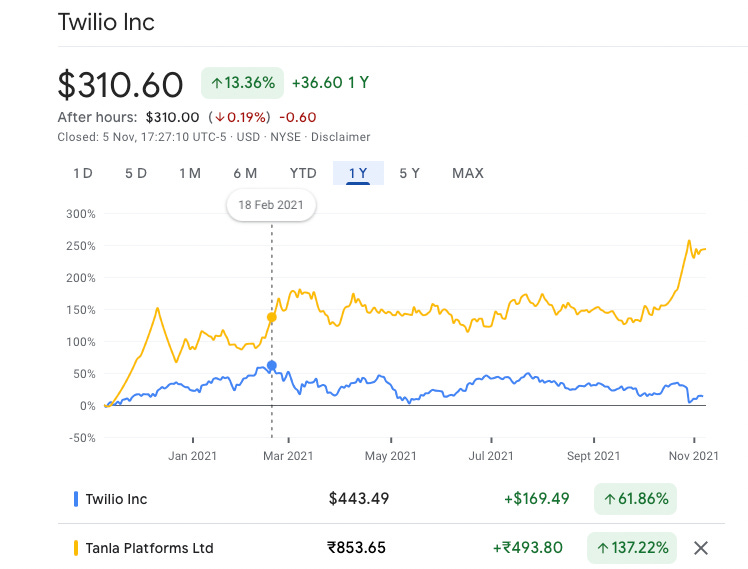748x569 pixels.
Task: Switch to the 6 M range tab
Action: click(x=245, y=173)
